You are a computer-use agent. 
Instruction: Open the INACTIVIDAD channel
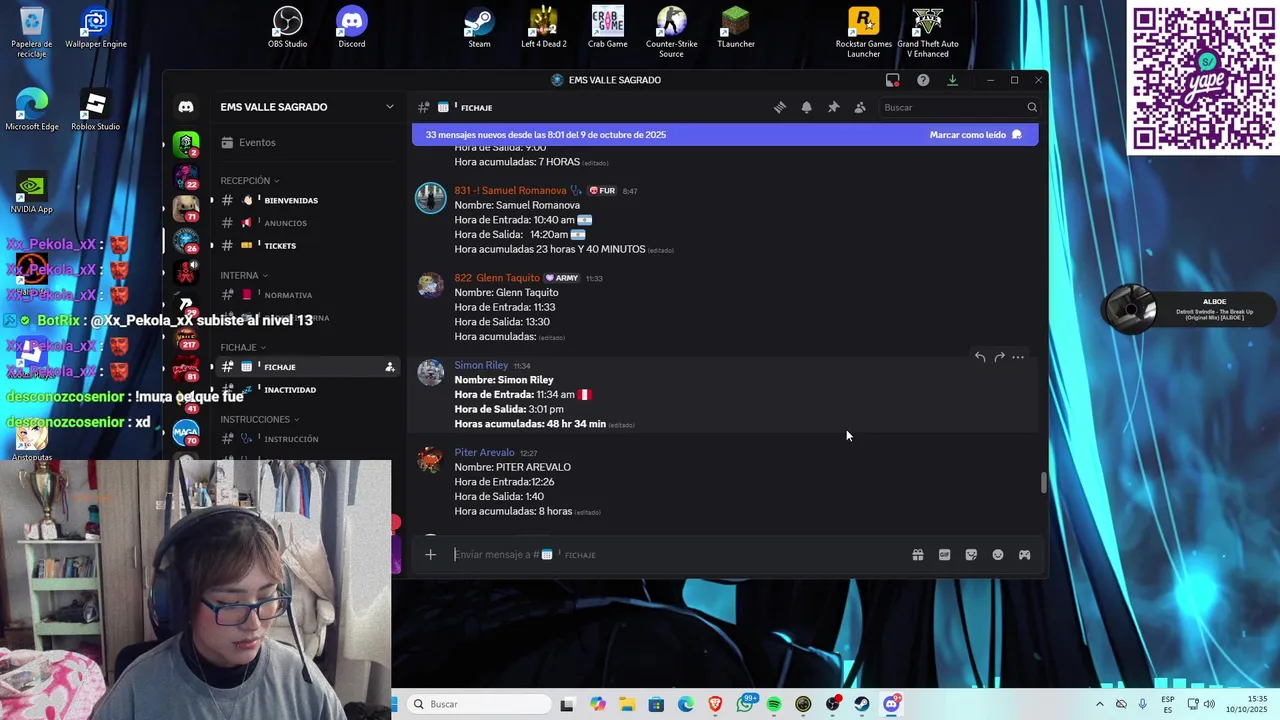coord(308,390)
